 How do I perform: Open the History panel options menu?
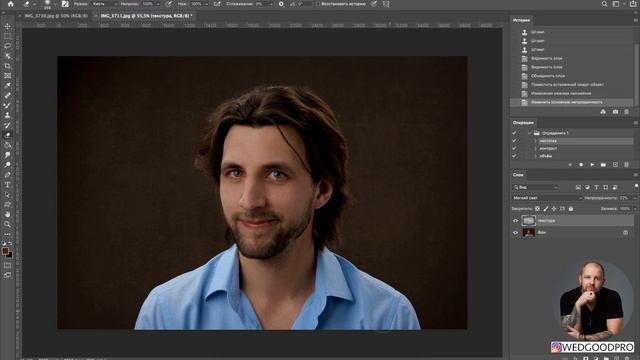(x=636, y=20)
